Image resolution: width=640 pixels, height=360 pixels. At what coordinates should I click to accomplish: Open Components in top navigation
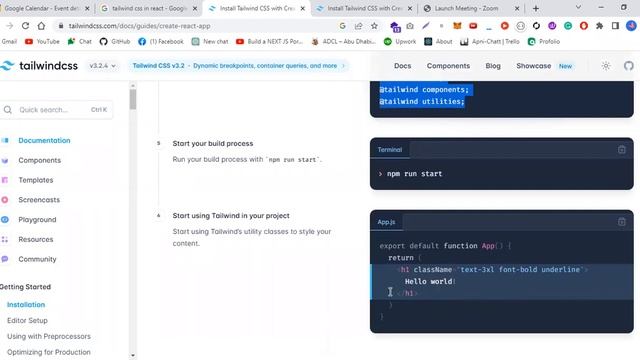pyautogui.click(x=448, y=66)
